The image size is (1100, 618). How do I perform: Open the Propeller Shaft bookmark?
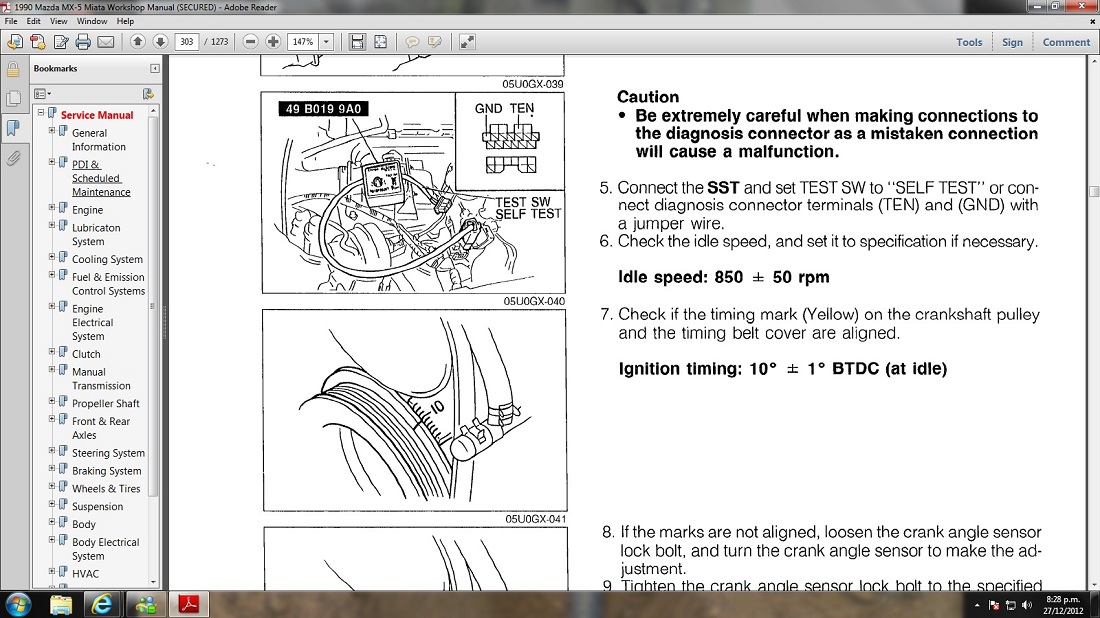tap(105, 403)
